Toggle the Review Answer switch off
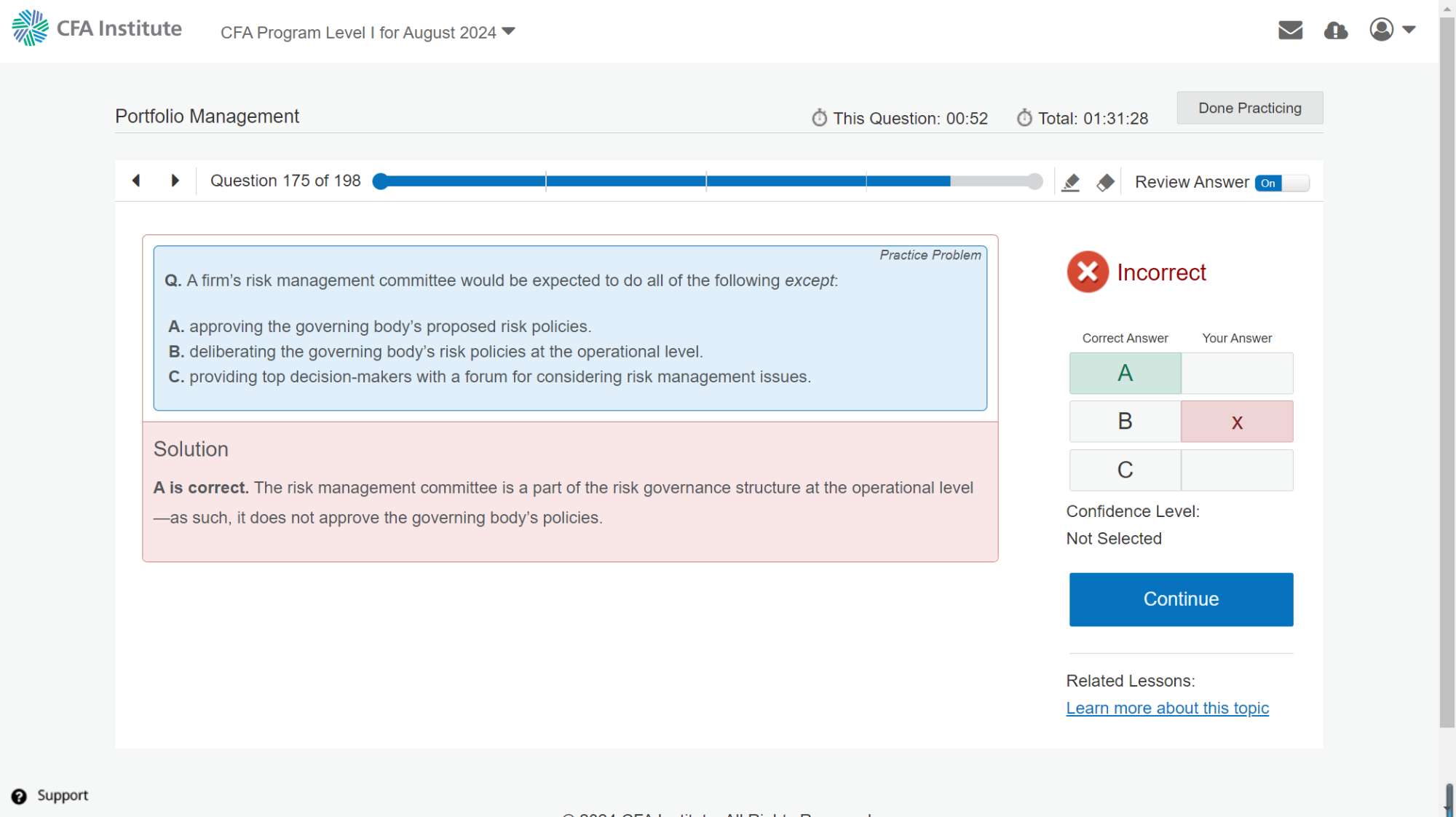The image size is (1456, 817). [x=1281, y=183]
